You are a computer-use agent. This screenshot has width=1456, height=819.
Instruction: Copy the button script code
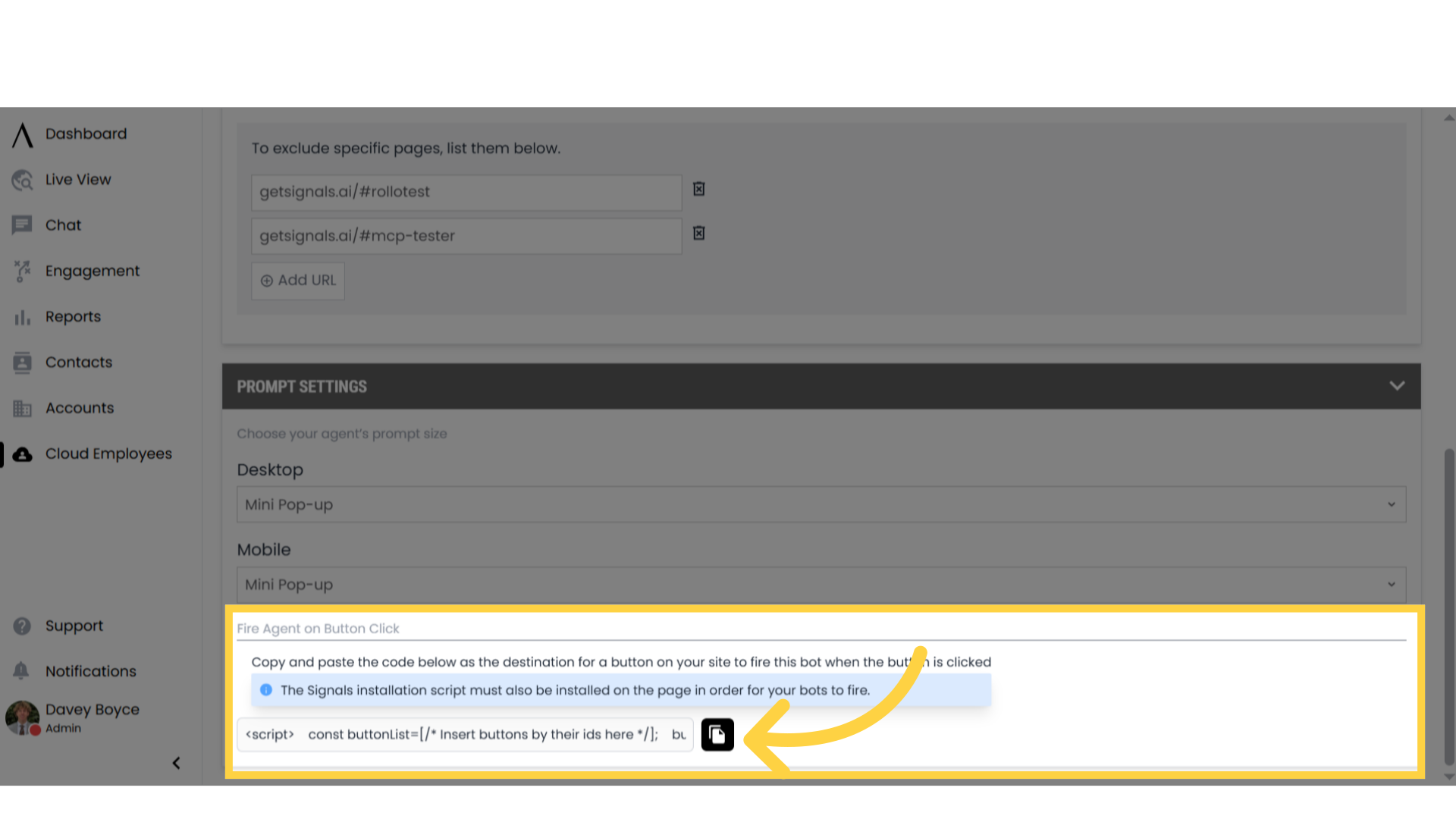tap(717, 734)
